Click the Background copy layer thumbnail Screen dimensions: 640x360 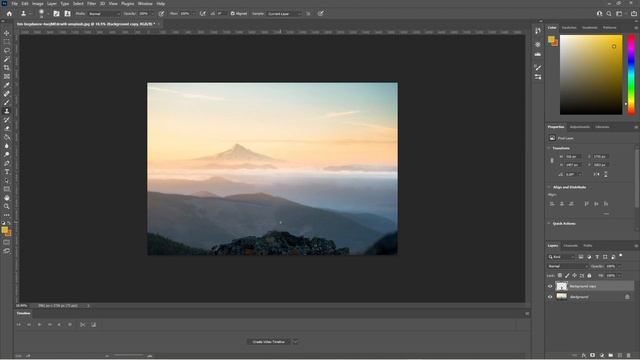click(x=562, y=286)
